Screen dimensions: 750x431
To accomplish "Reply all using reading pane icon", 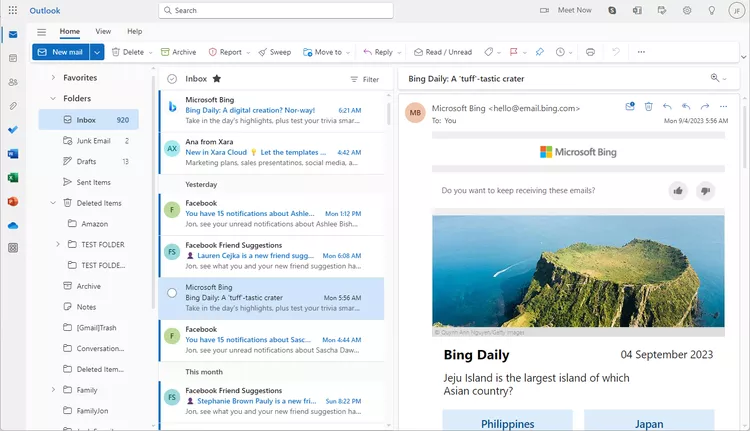I will click(x=686, y=106).
